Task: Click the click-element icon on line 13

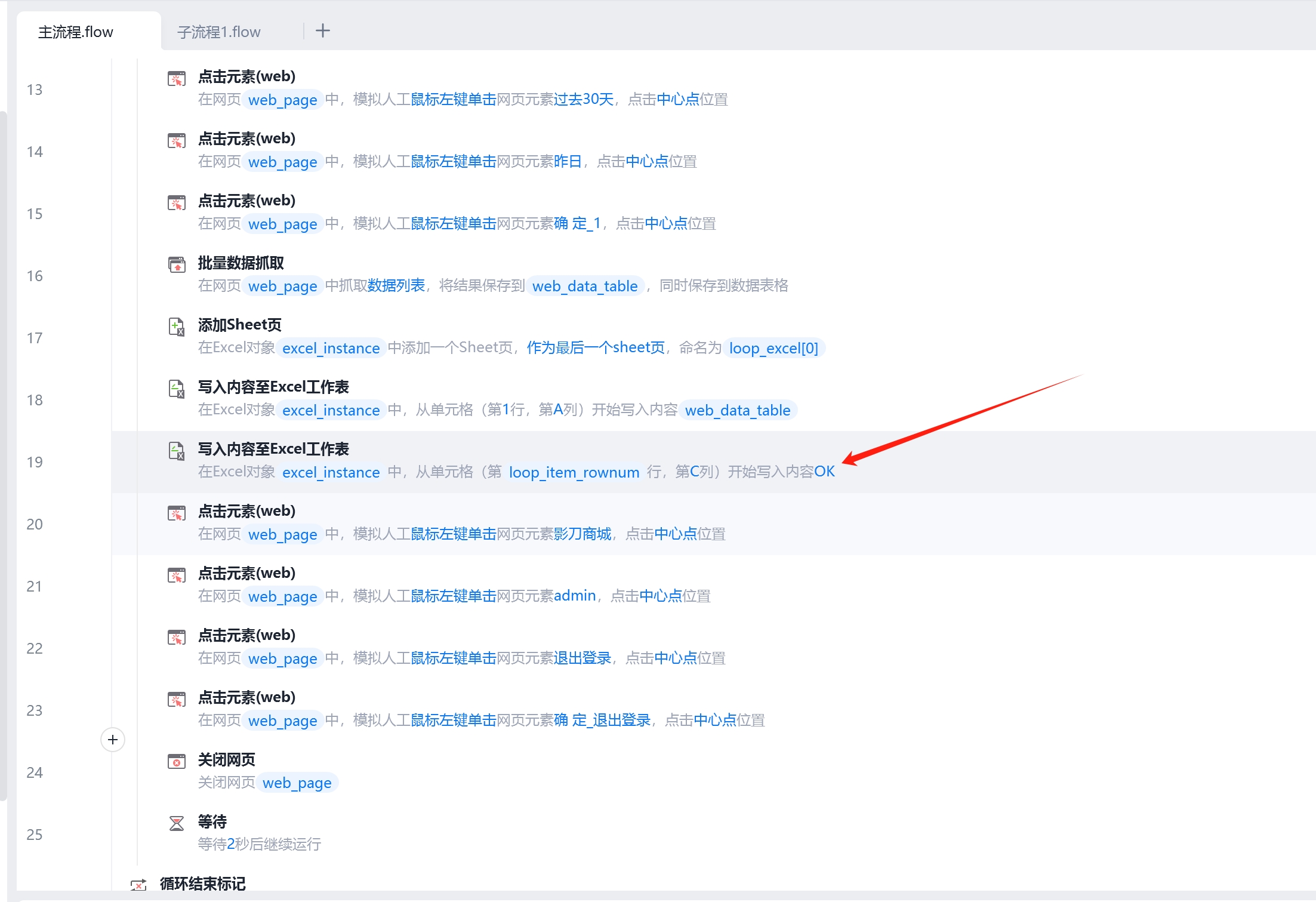Action: [x=177, y=78]
